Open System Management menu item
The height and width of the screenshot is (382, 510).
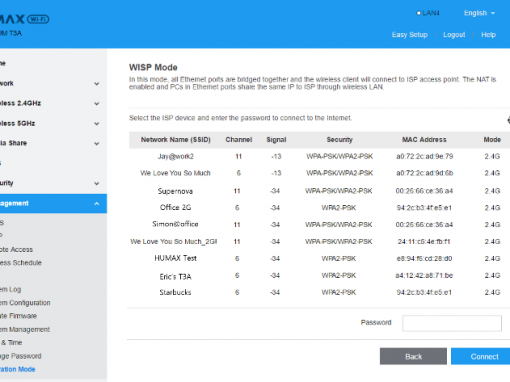coord(25,329)
